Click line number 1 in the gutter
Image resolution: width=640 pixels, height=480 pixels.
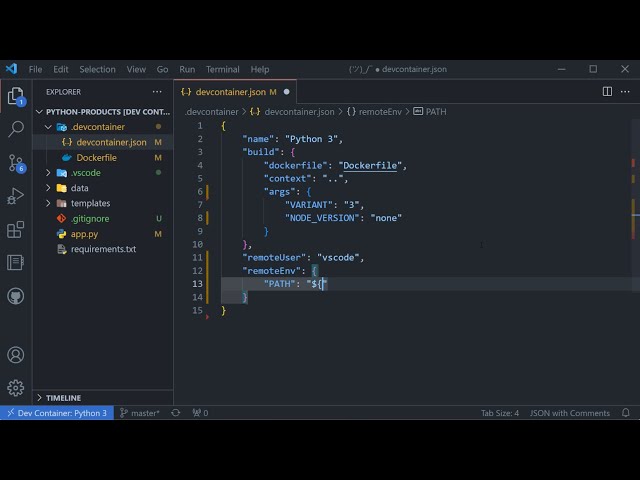[x=200, y=126]
